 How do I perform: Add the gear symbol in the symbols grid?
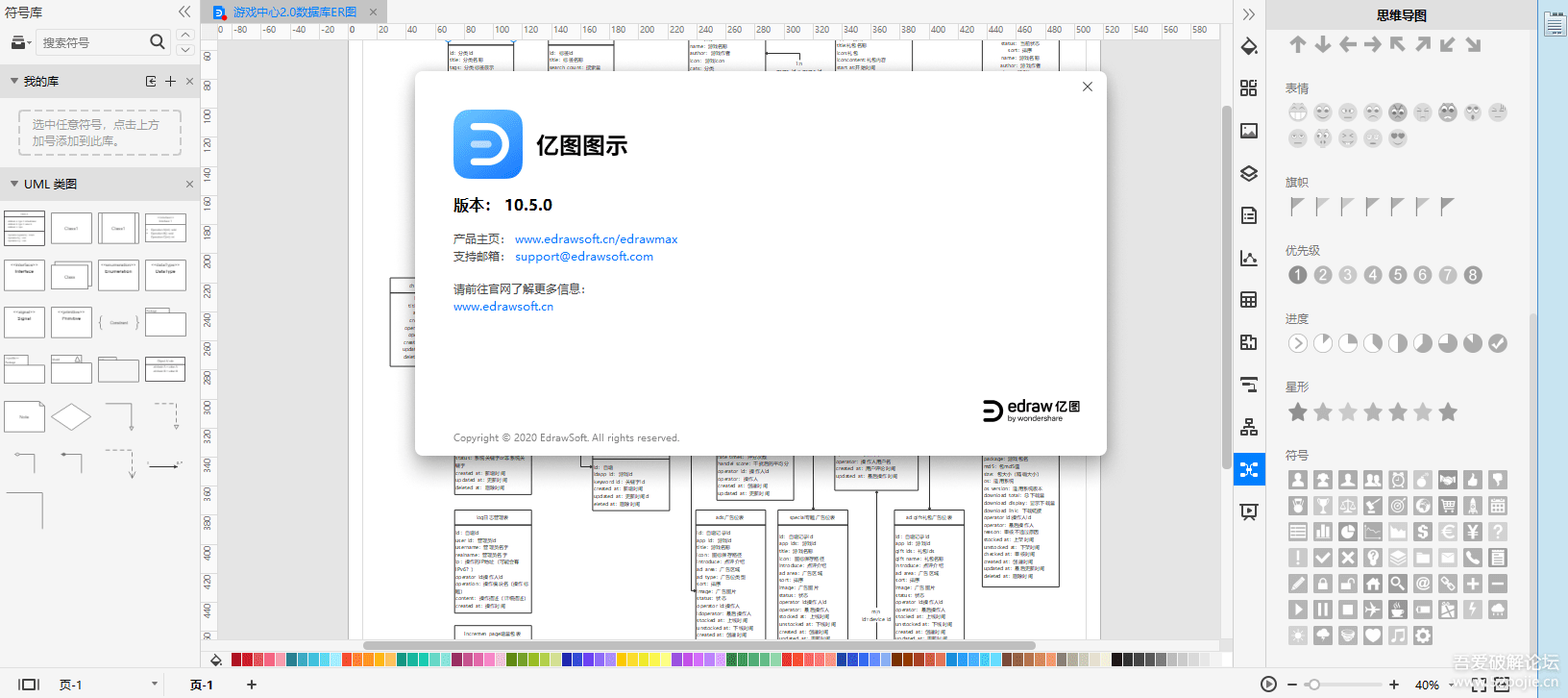pos(1423,636)
